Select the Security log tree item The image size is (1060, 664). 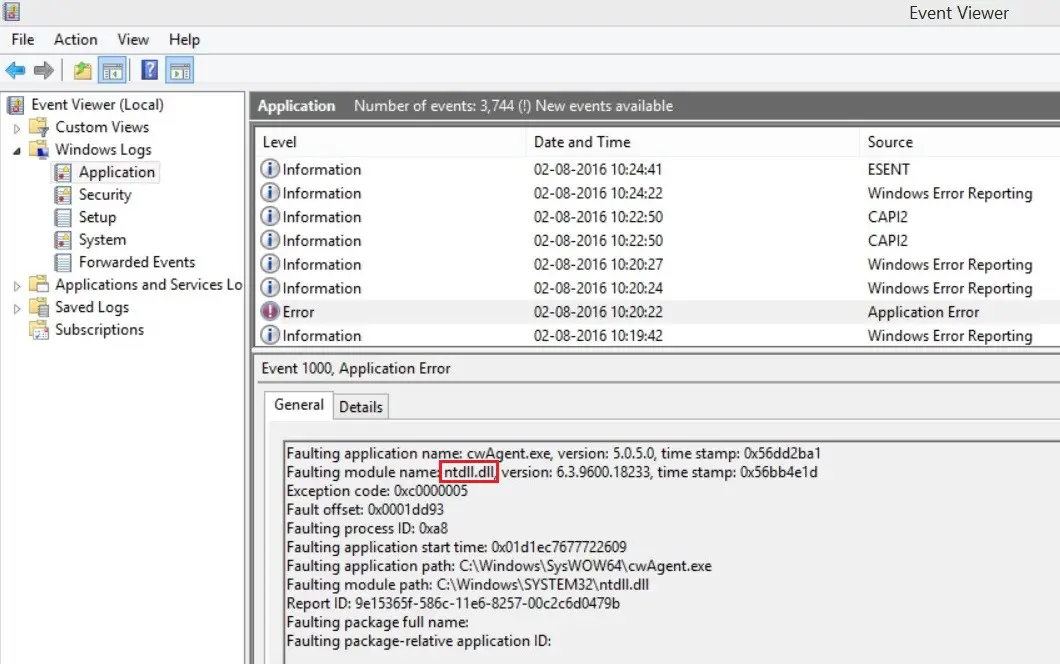[105, 195]
